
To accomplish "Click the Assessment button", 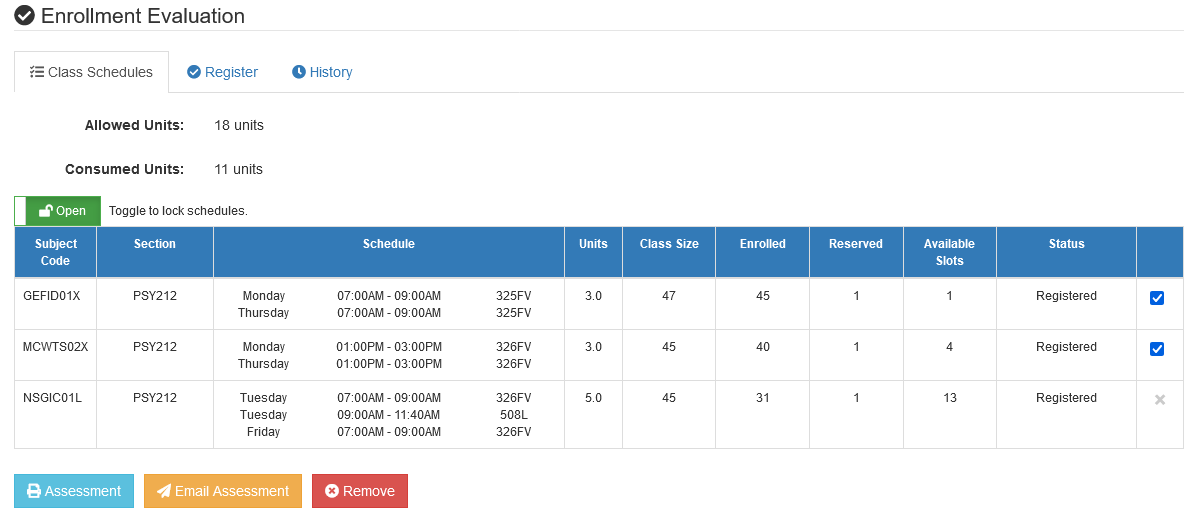I will (x=74, y=491).
